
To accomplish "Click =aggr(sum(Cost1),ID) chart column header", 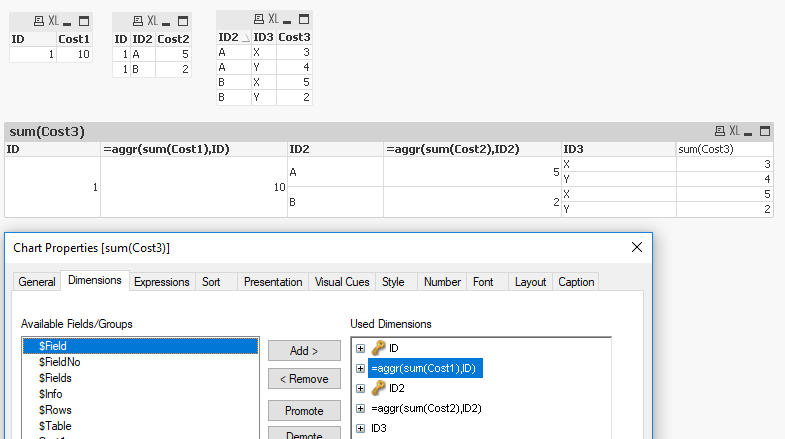I will (x=194, y=149).
